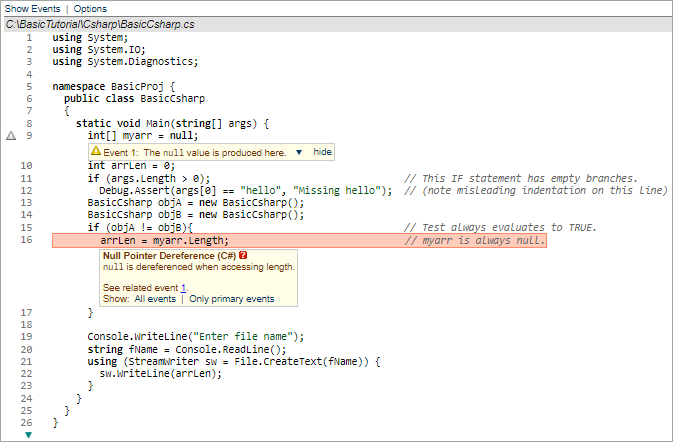Expand Event 1 dropdown arrow
The width and height of the screenshot is (673, 442).
tap(299, 152)
